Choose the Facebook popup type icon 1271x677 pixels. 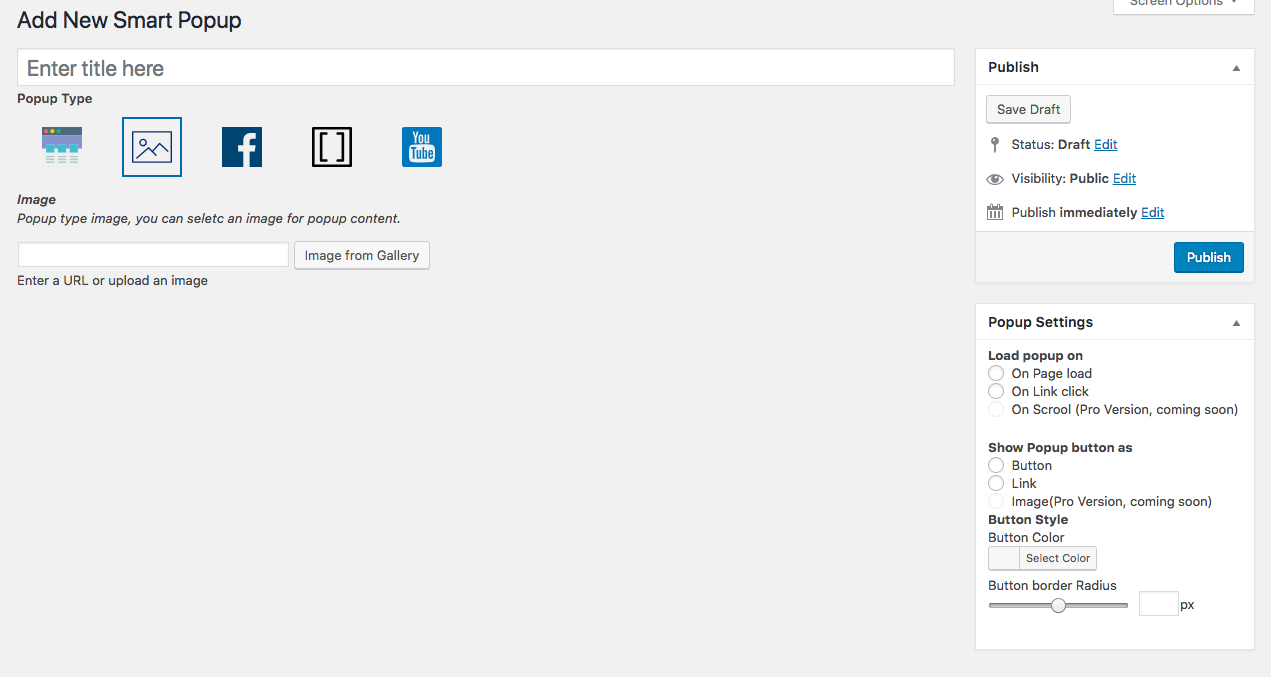pos(242,147)
